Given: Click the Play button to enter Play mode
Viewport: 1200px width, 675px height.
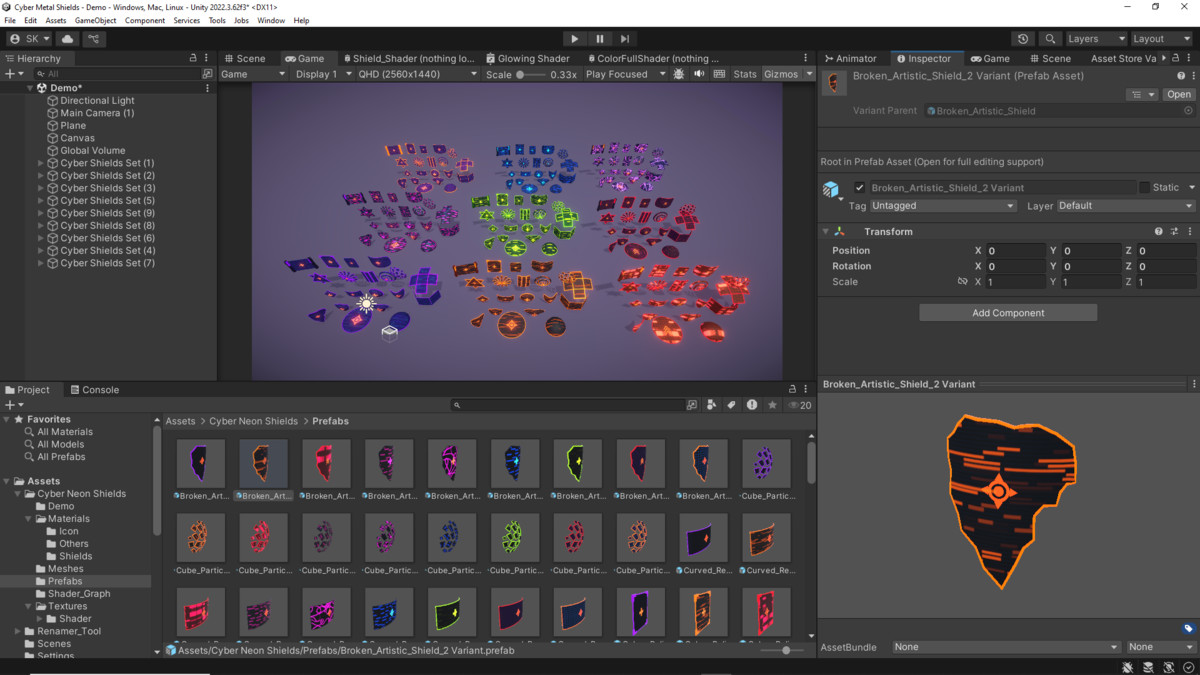Looking at the screenshot, I should tap(574, 38).
